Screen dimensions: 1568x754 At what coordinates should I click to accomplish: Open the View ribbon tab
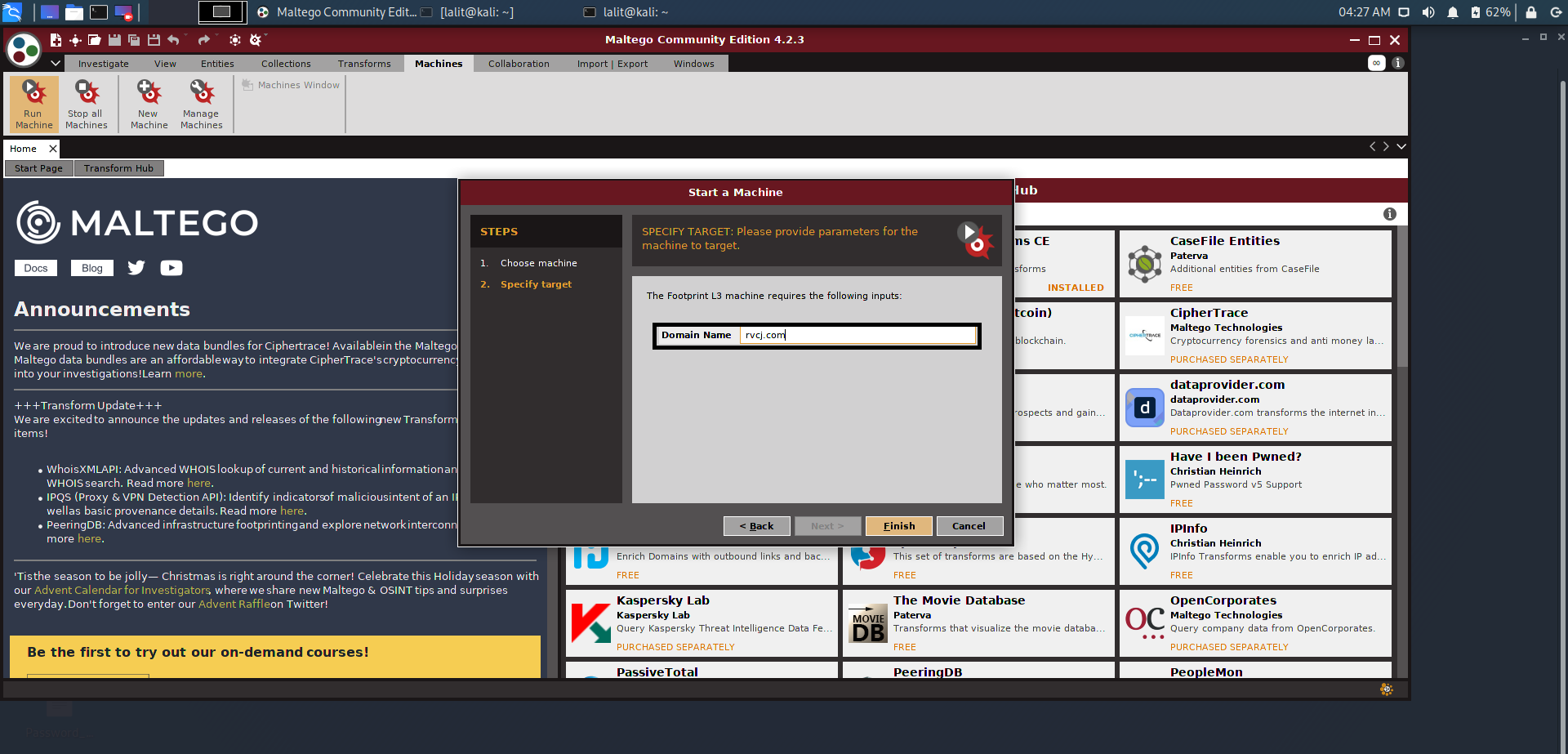coord(165,64)
